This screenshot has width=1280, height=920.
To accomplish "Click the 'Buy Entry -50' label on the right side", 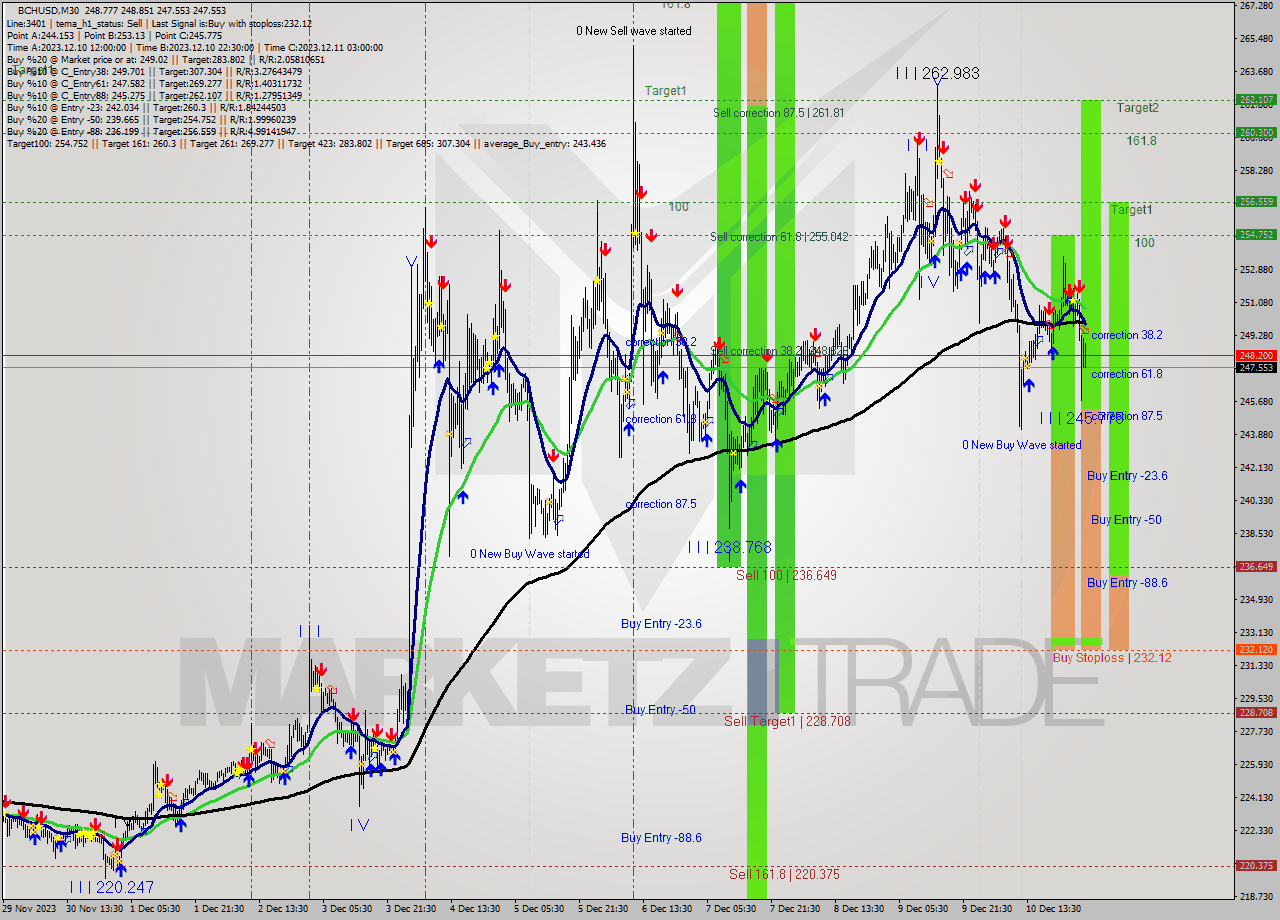I will point(1126,520).
